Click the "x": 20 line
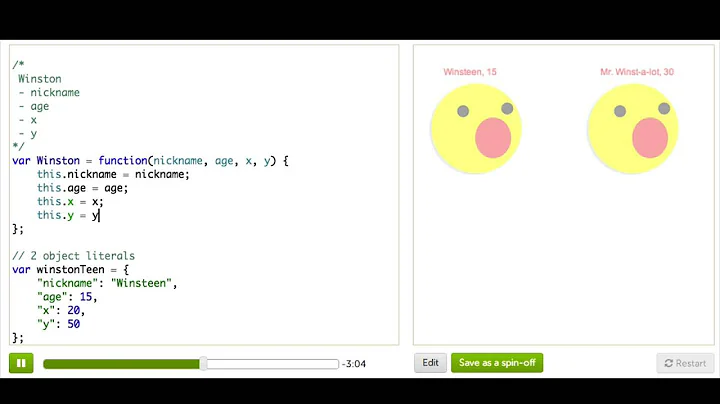This screenshot has width=720, height=404. [x=61, y=310]
